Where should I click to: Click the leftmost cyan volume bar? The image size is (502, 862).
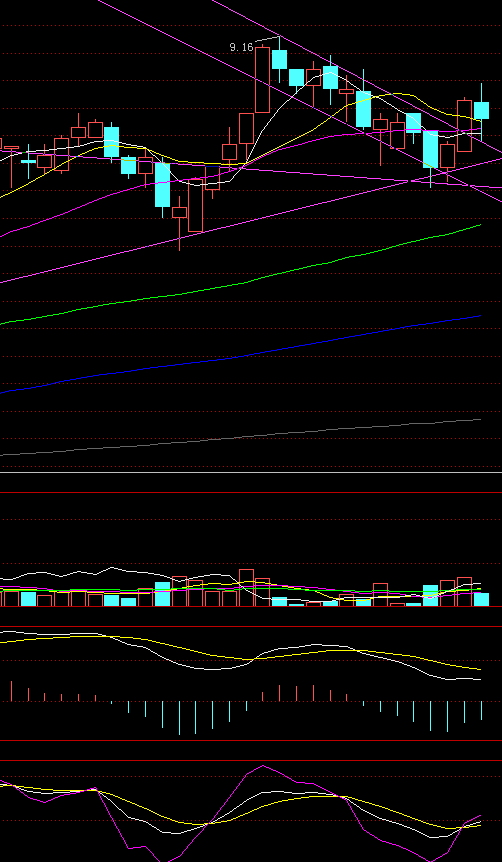[x=28, y=599]
